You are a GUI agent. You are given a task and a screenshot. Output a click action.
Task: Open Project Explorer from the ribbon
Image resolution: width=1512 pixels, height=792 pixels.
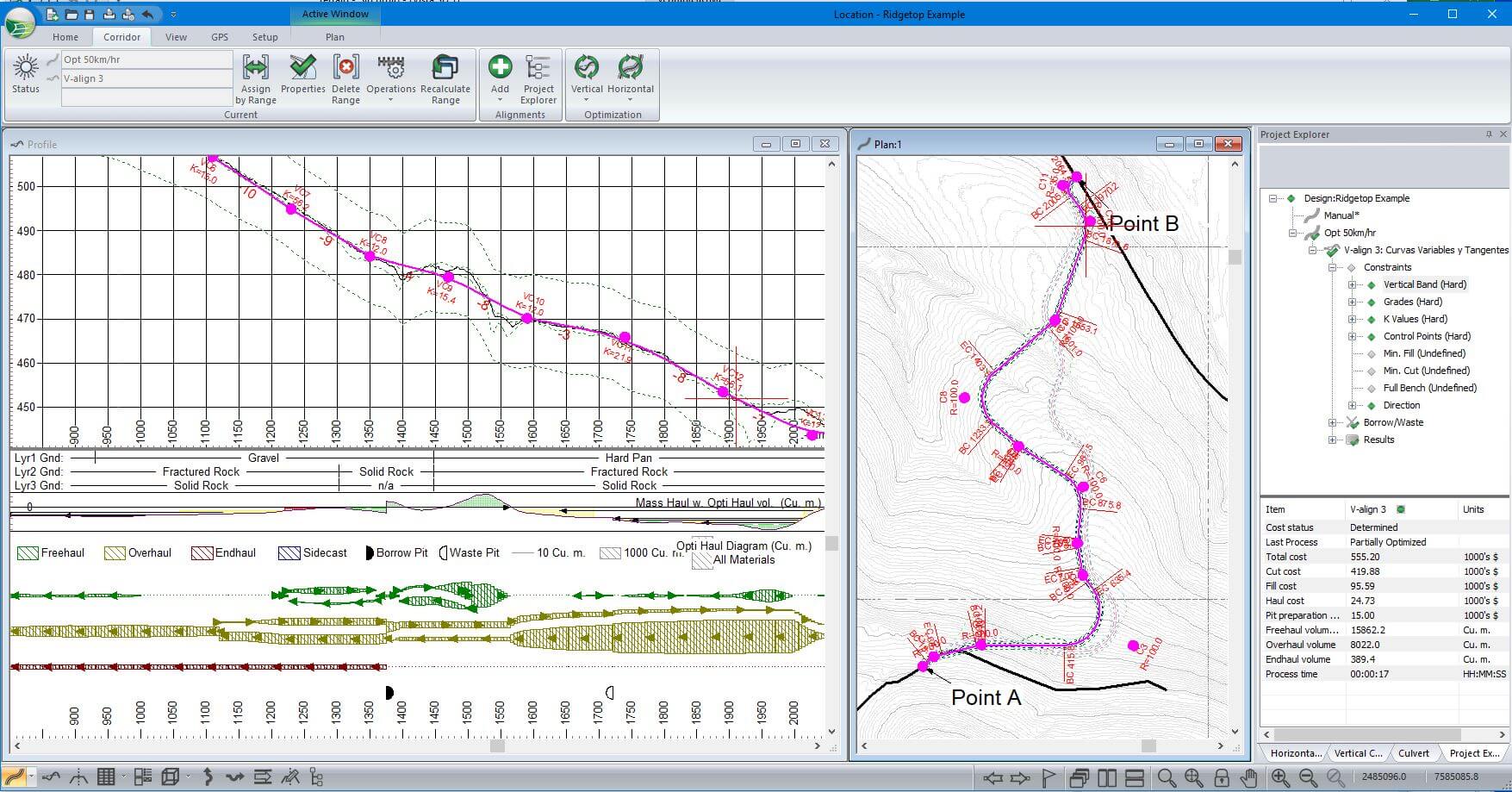tap(538, 68)
